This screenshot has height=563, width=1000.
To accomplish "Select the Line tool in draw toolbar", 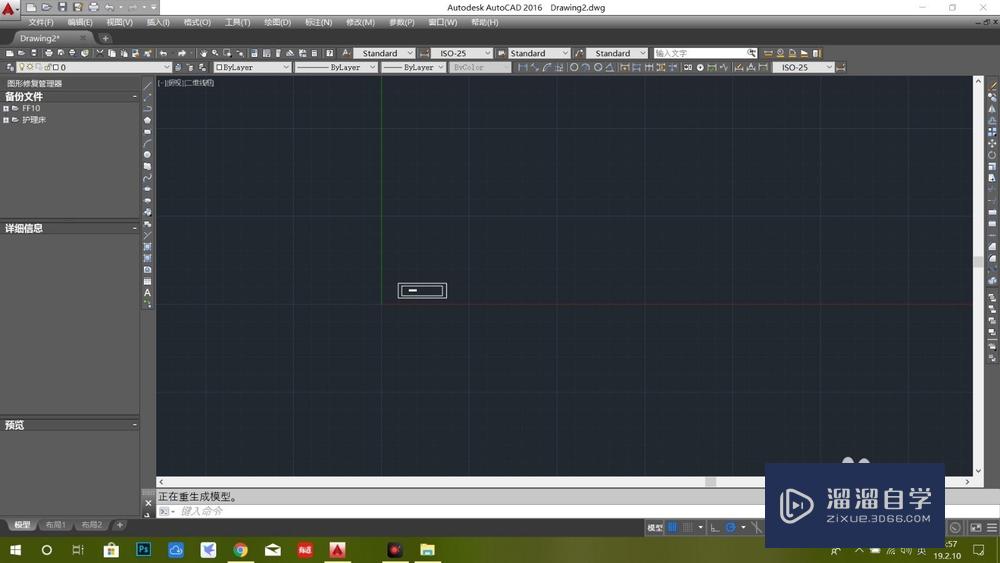I will [147, 85].
